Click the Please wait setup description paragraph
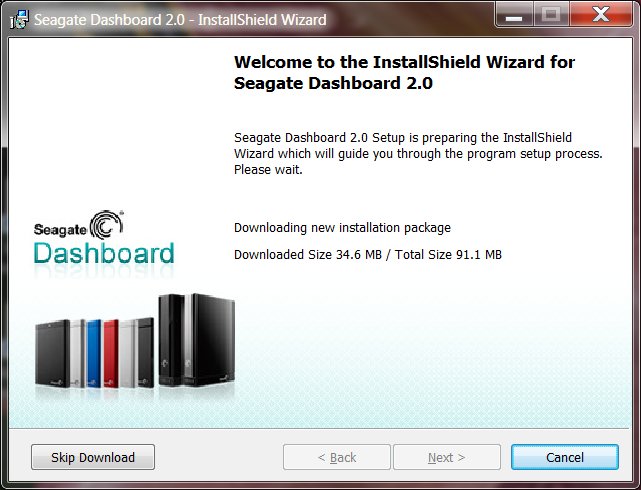Viewport: 641px width, 490px height. pos(418,154)
